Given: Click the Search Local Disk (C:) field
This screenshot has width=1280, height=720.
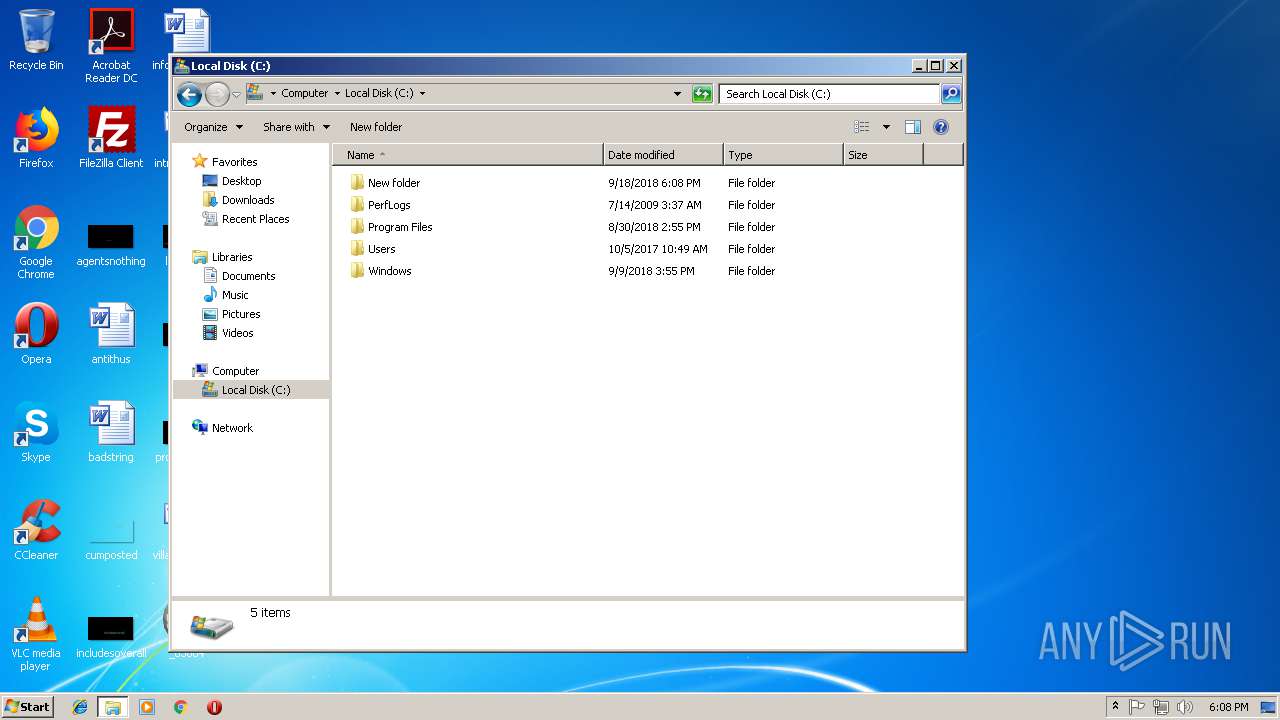Looking at the screenshot, I should point(829,94).
